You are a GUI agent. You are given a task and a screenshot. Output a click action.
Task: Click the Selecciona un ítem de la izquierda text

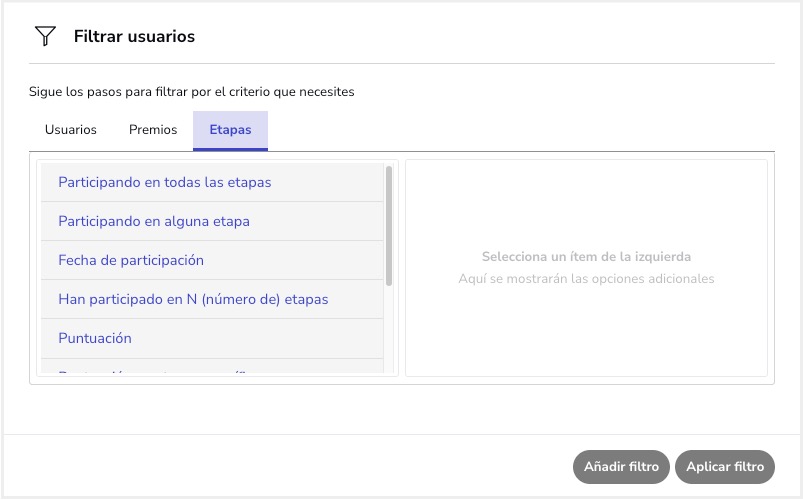click(586, 257)
